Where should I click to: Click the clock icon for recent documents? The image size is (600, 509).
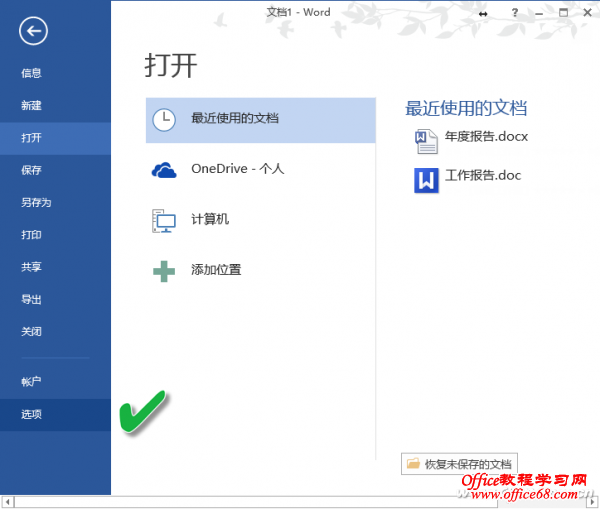164,120
